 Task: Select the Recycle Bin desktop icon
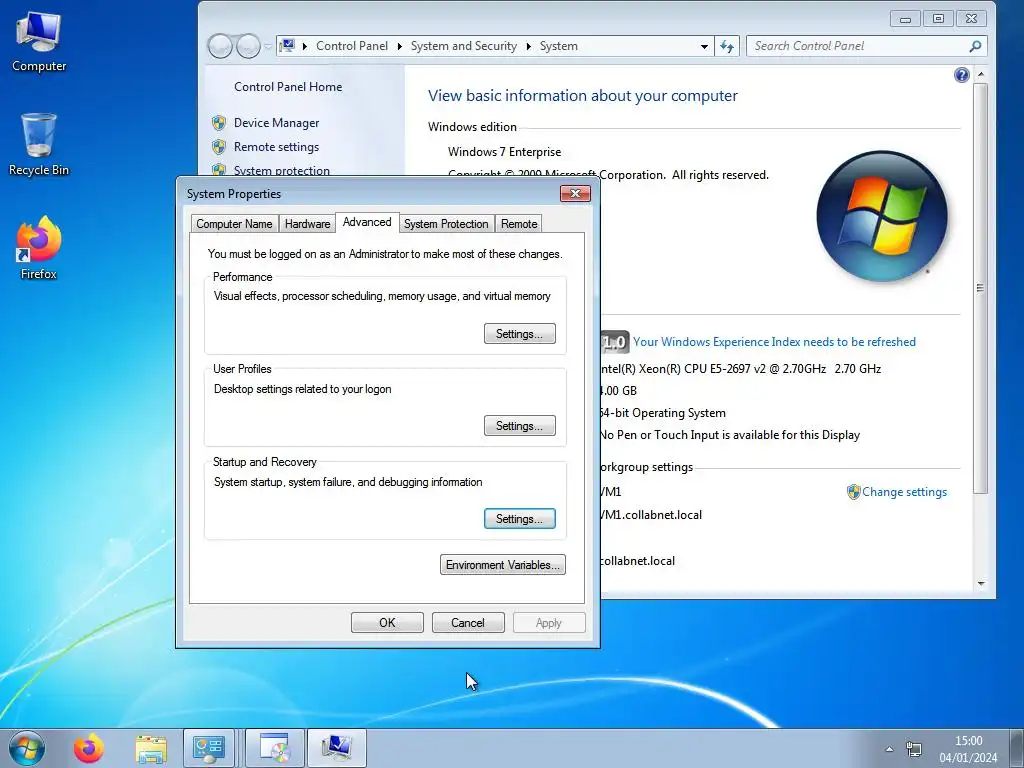pos(39,144)
